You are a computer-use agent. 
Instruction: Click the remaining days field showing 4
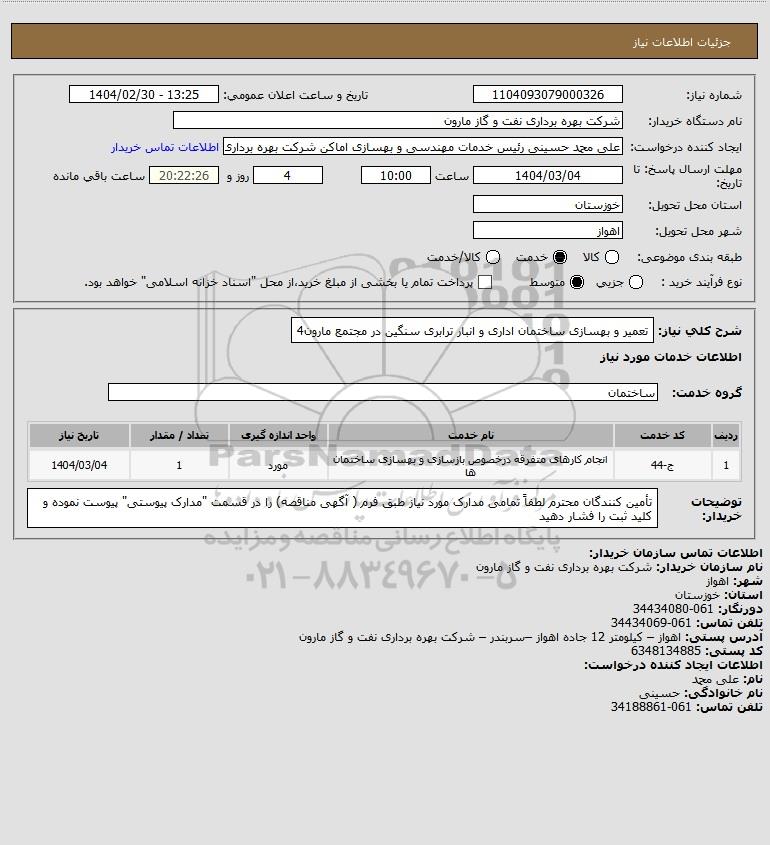click(288, 176)
